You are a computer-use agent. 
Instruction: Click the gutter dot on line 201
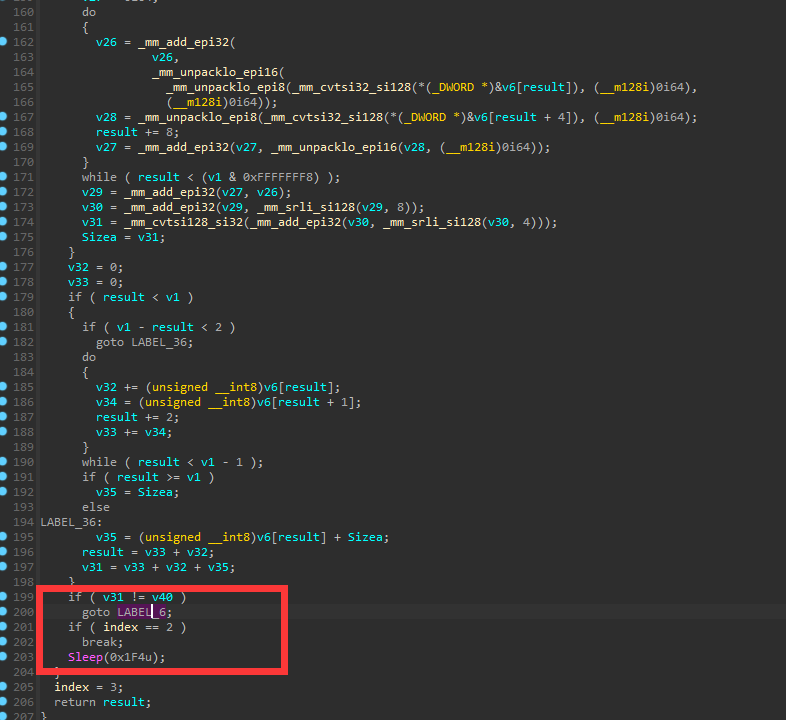[x=5, y=627]
